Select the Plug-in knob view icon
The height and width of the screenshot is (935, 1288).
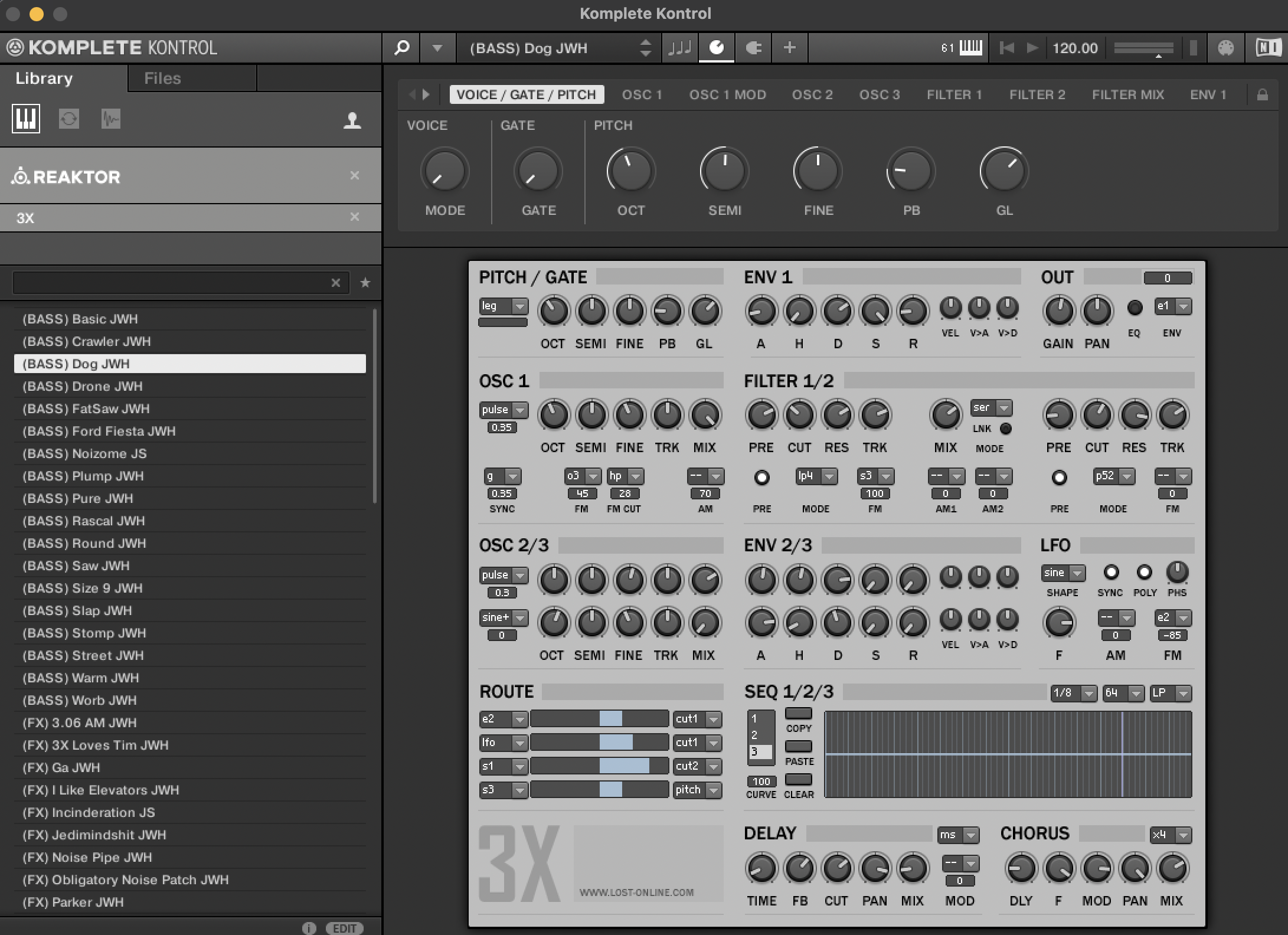pos(717,48)
